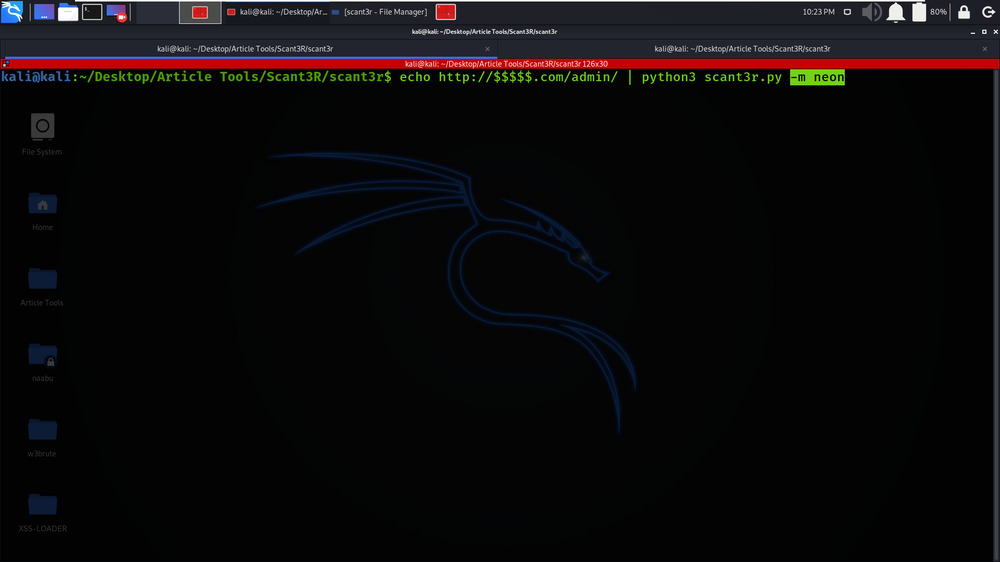
Task: Lock the screen with padlock icon
Action: click(x=964, y=12)
